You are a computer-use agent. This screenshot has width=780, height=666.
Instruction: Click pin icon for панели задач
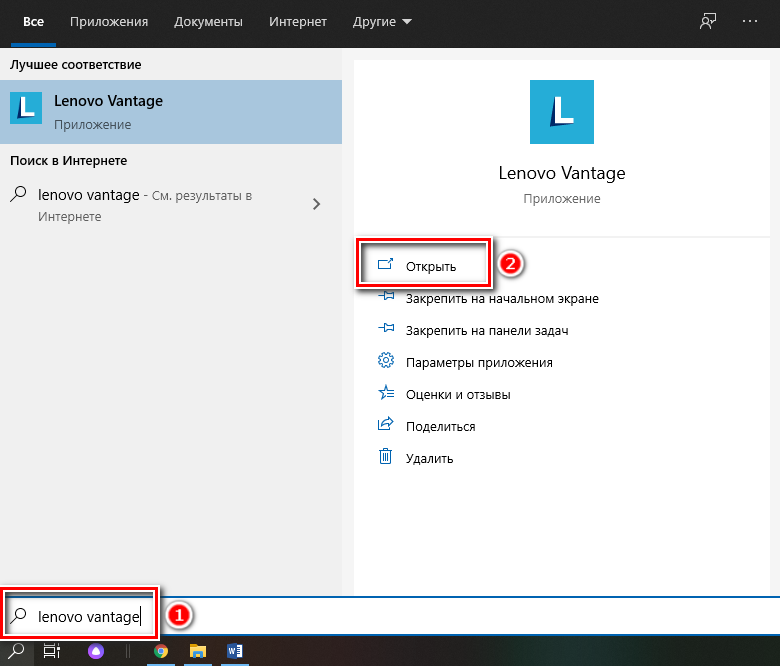[386, 328]
